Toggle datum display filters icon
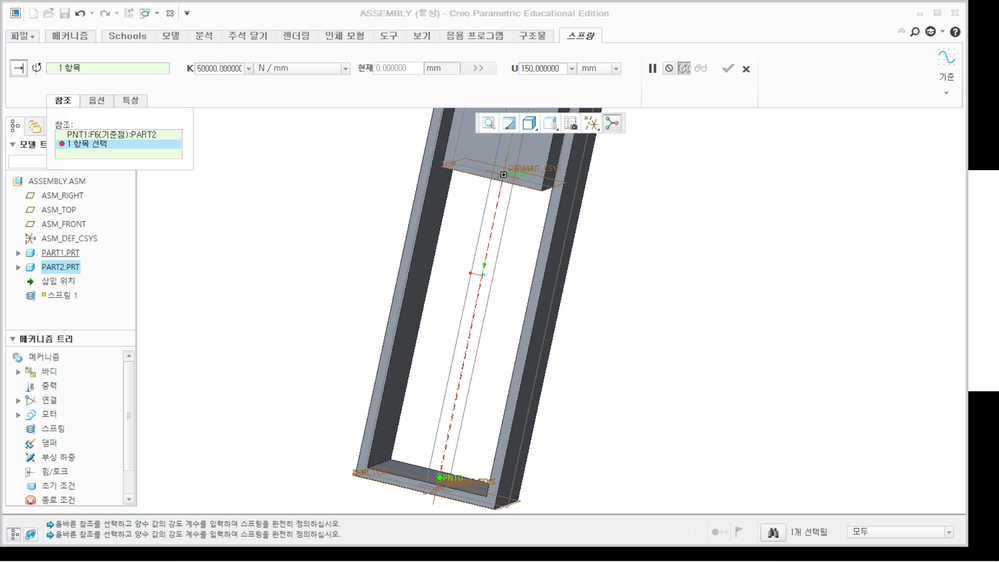 591,124
